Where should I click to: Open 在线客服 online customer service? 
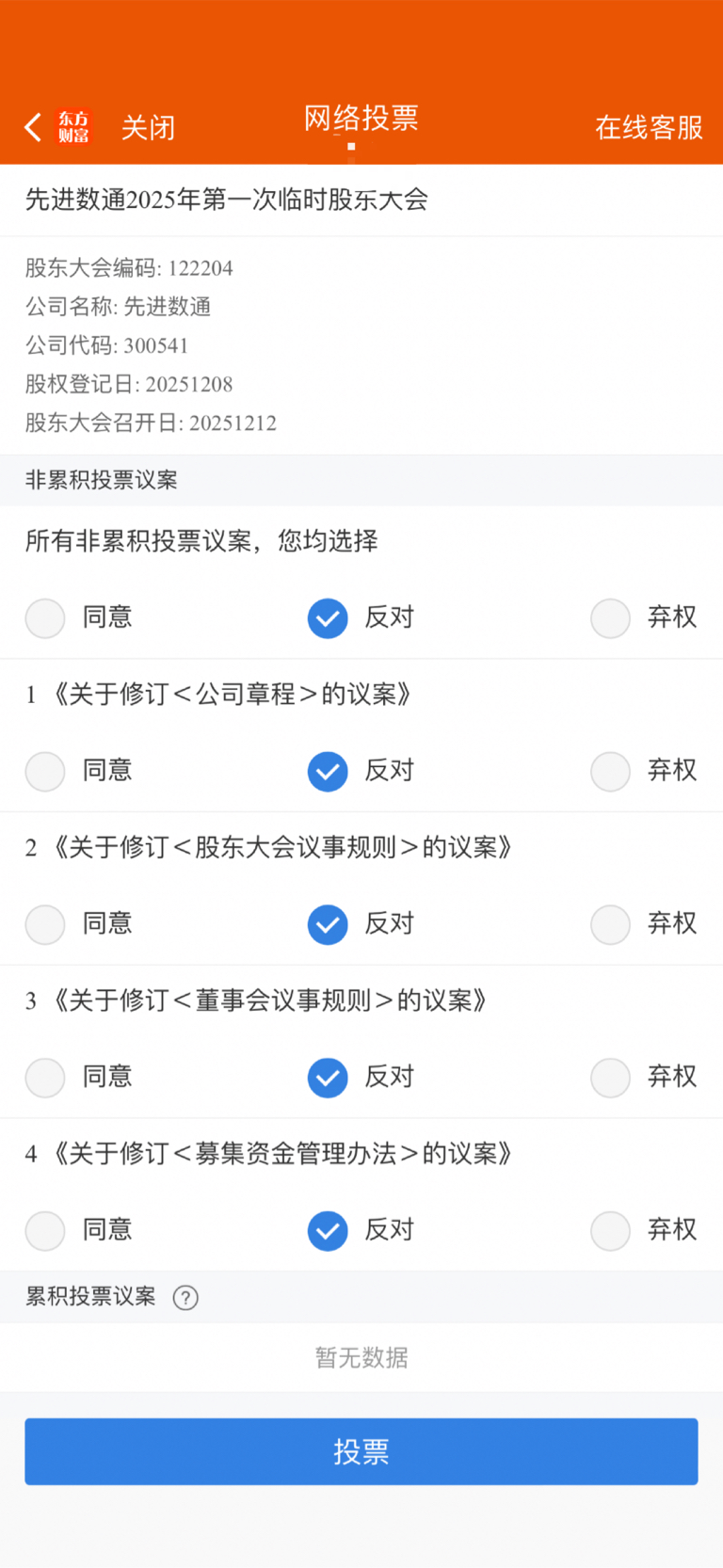pos(649,127)
